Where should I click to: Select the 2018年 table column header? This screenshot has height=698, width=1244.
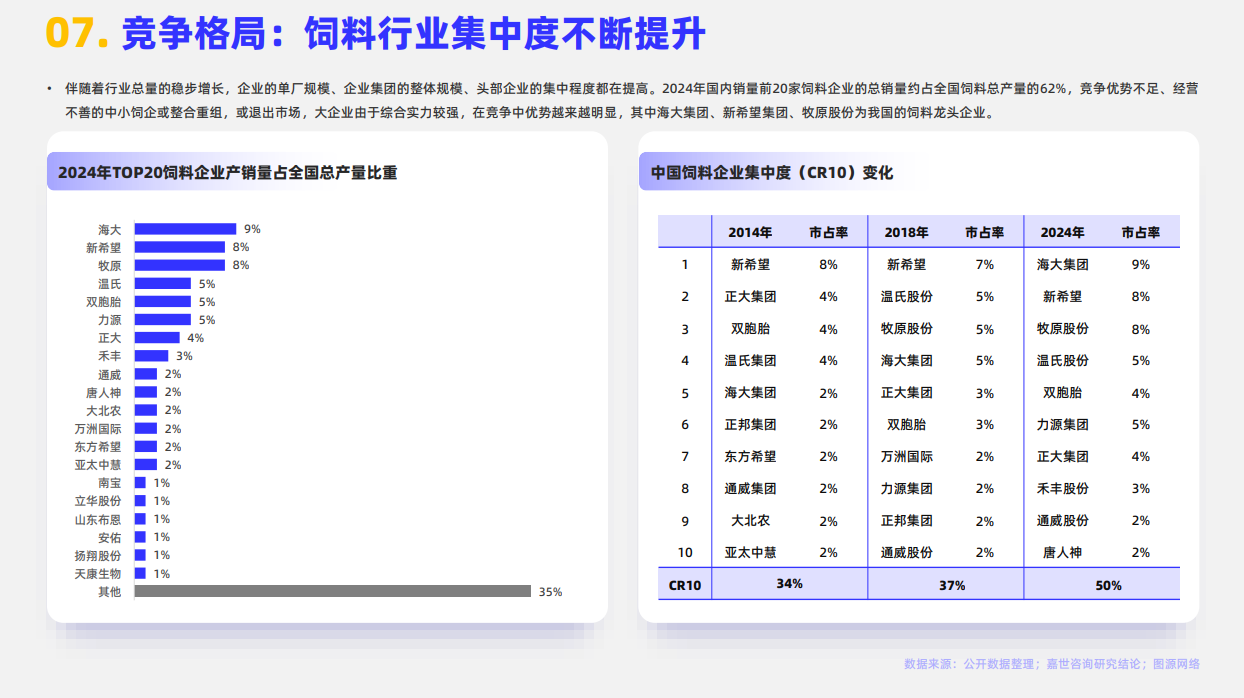point(906,232)
